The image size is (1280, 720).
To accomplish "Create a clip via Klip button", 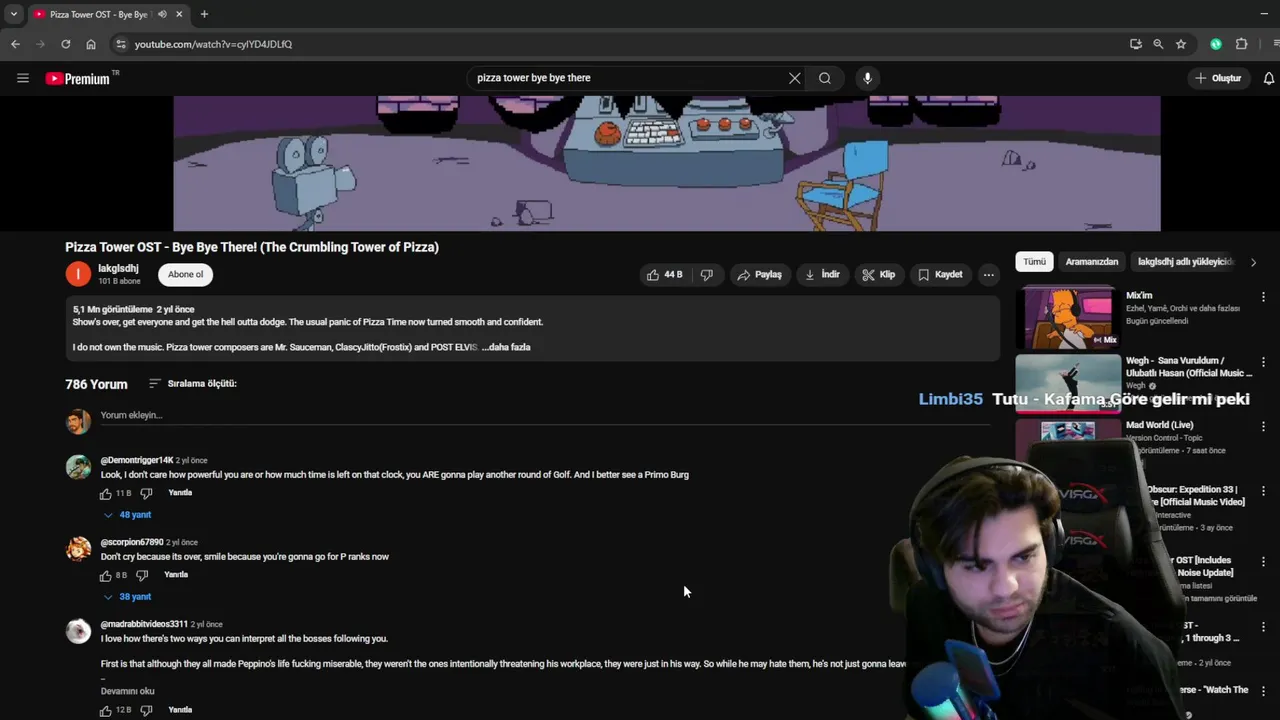I will click(x=879, y=274).
